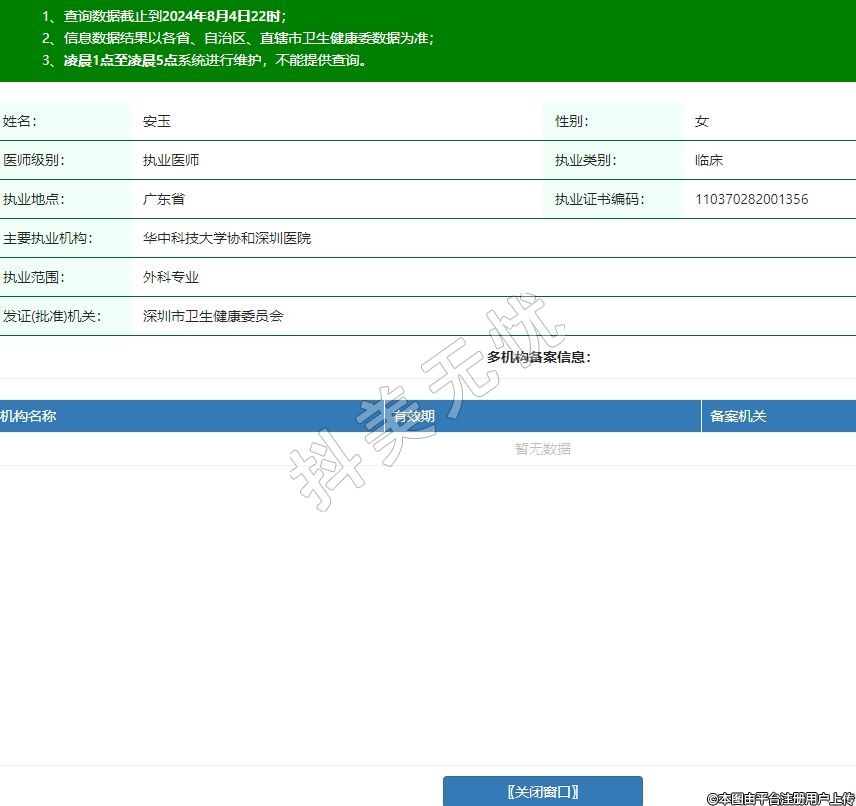Click the 广东省 practice location value
The width and height of the screenshot is (856, 806).
click(x=164, y=199)
